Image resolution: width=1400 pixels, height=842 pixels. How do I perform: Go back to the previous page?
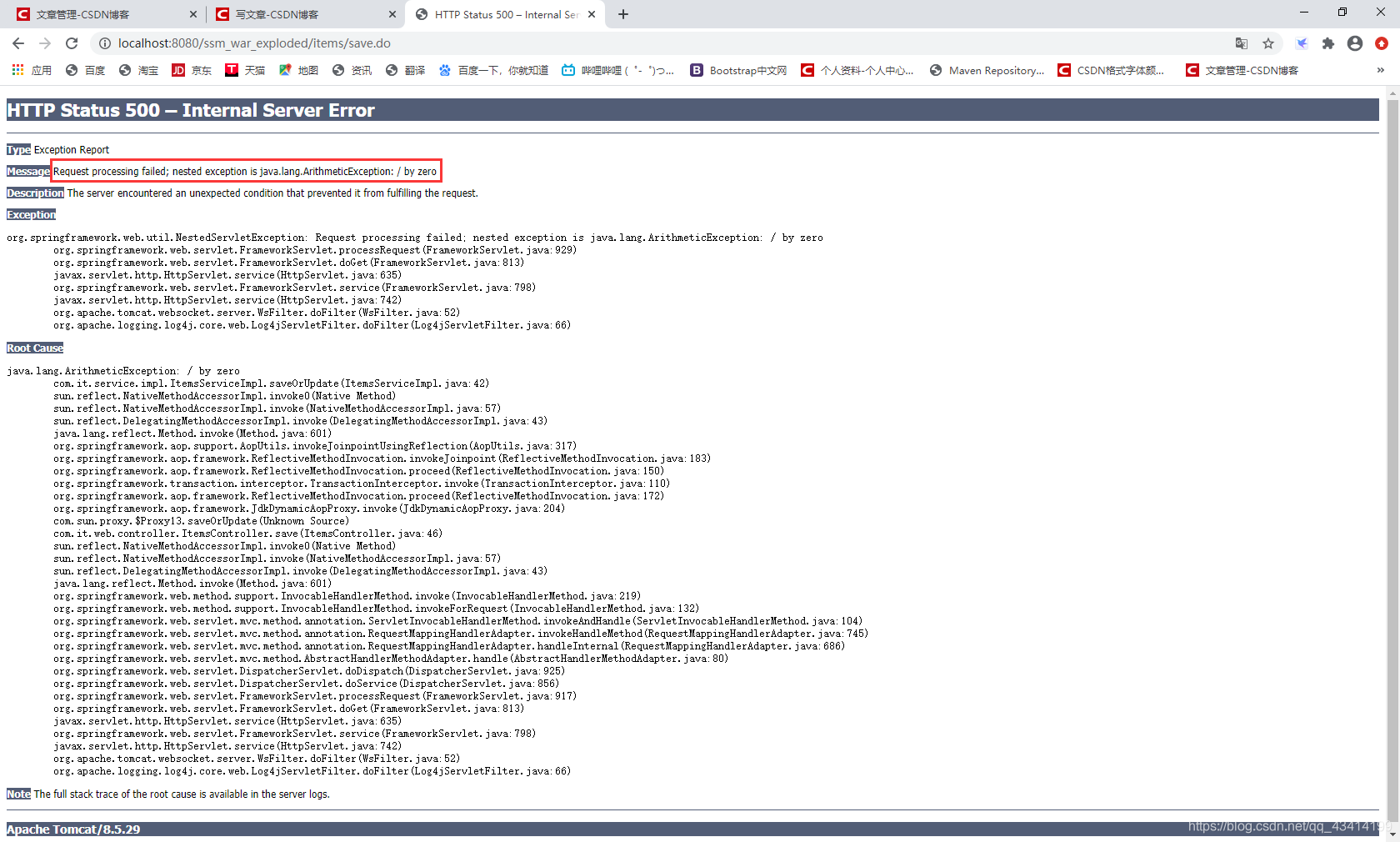pyautogui.click(x=18, y=43)
